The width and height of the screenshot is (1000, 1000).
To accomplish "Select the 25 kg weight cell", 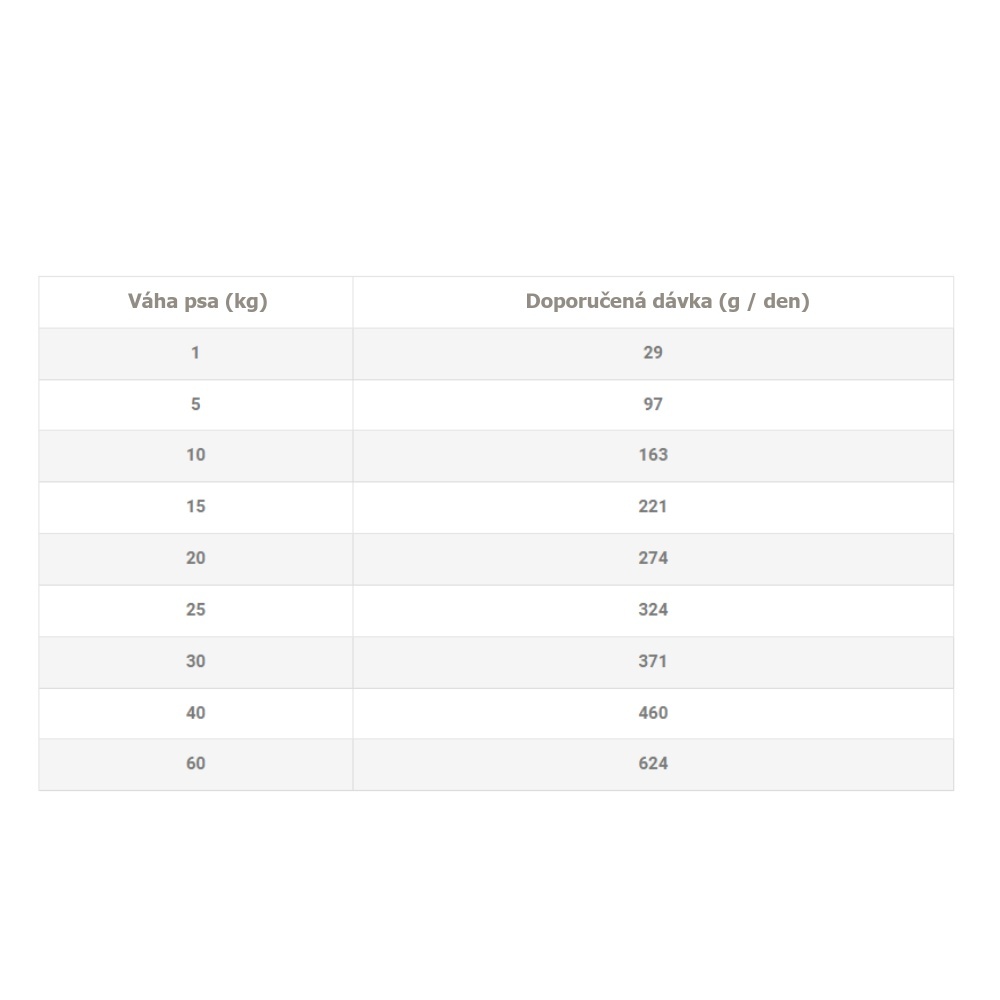I will click(196, 609).
